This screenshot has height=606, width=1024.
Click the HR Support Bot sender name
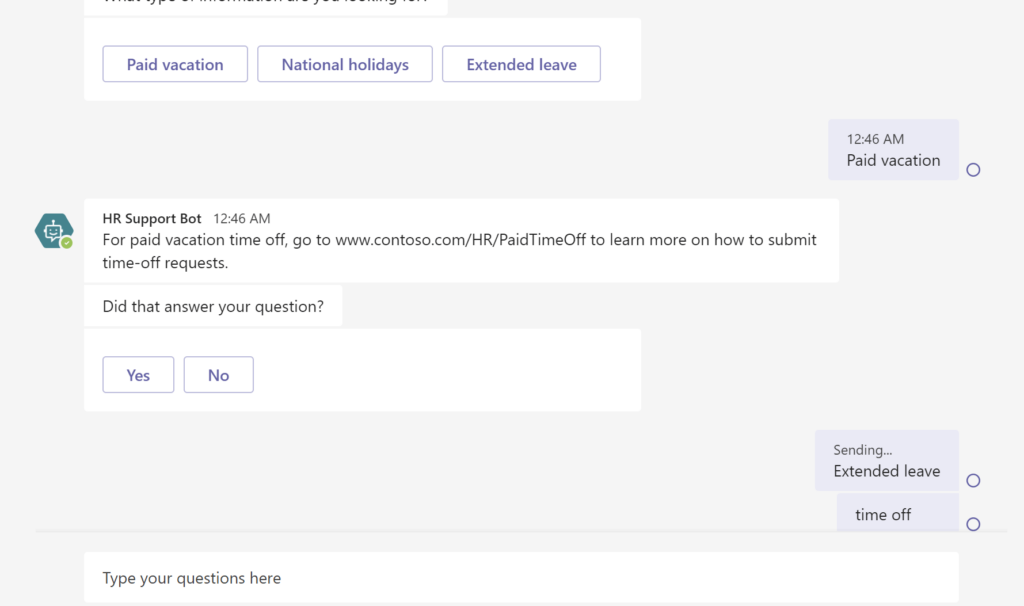point(152,218)
